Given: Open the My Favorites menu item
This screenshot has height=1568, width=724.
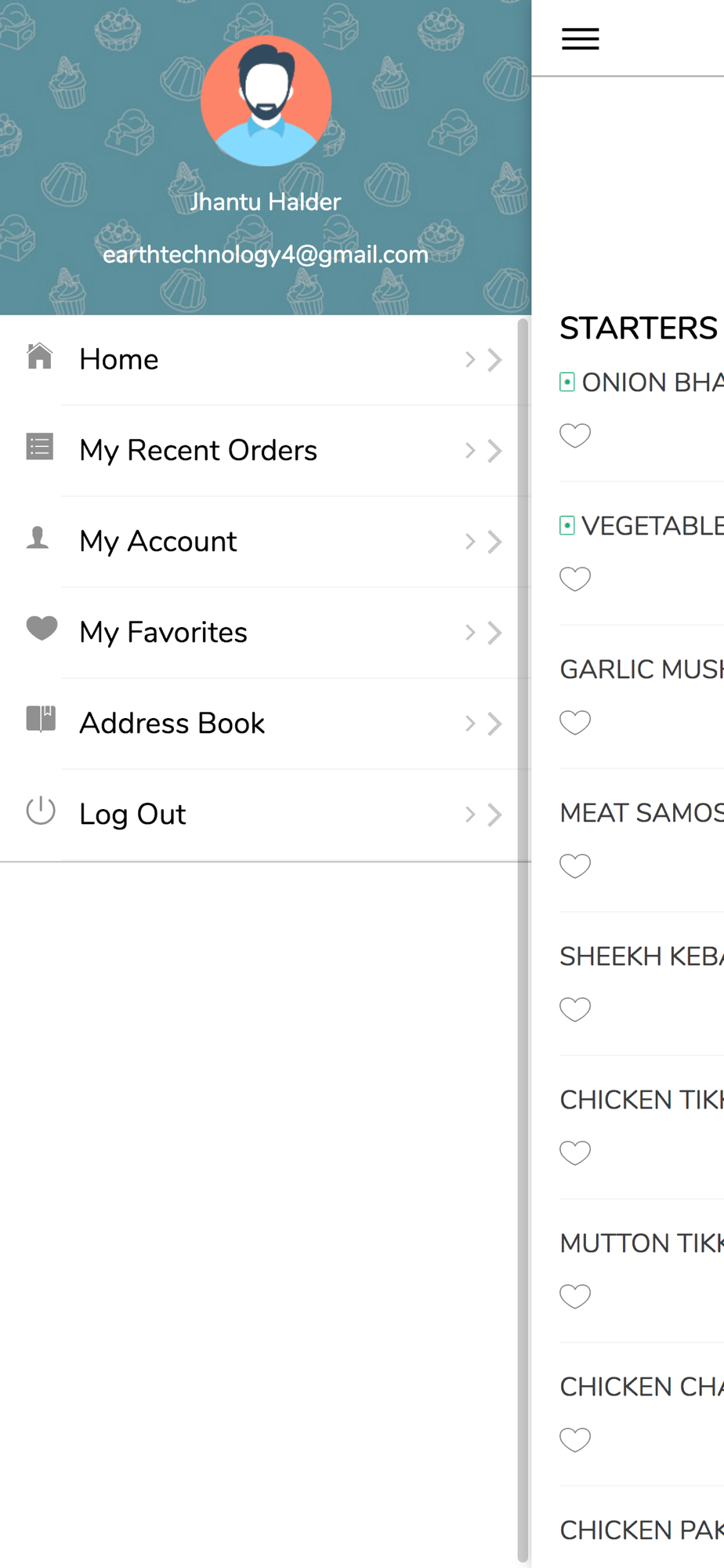Looking at the screenshot, I should coord(163,633).
